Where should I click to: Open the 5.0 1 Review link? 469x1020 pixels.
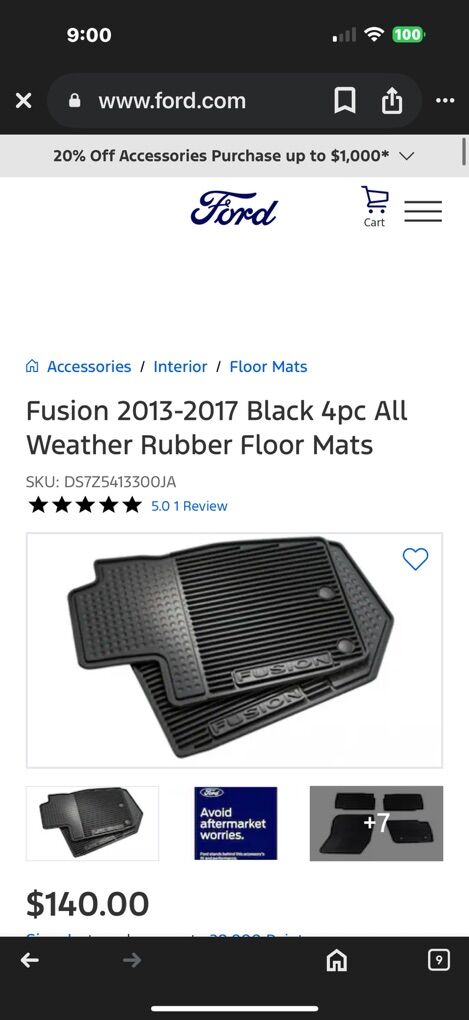[x=189, y=506]
